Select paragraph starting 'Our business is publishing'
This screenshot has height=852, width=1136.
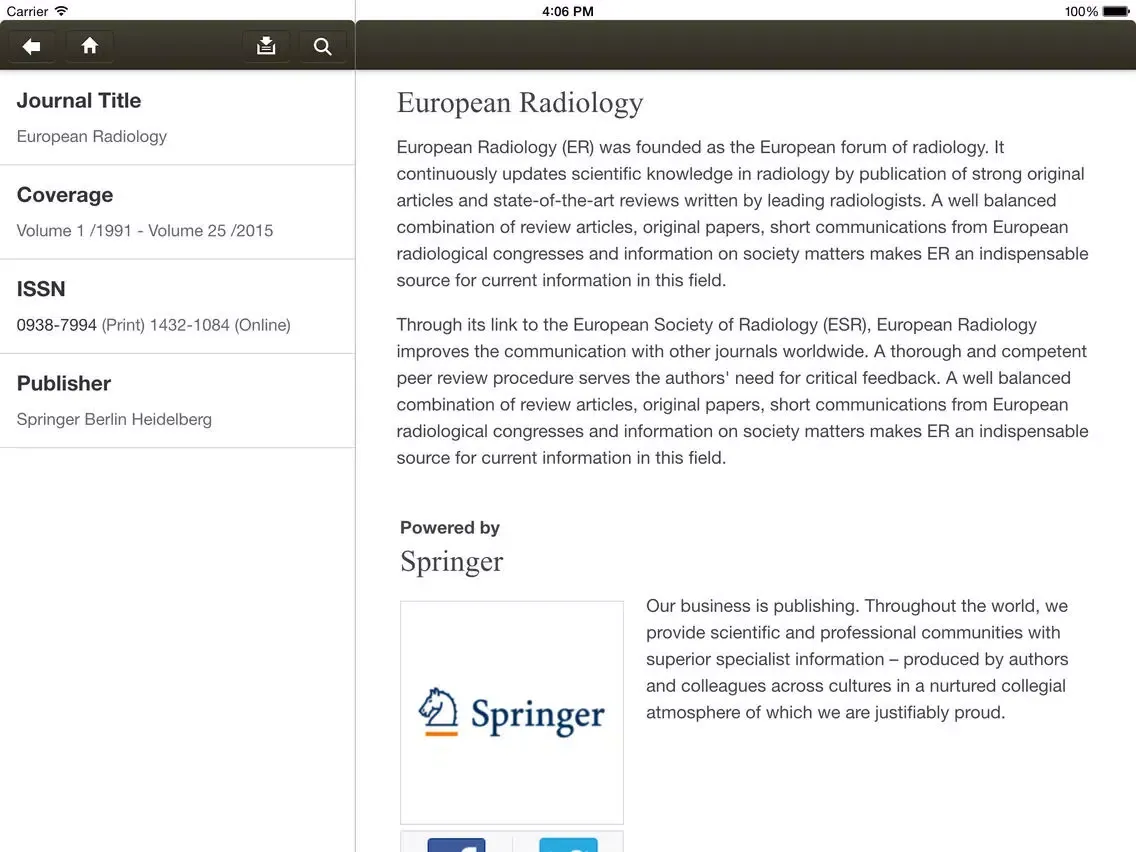(858, 659)
